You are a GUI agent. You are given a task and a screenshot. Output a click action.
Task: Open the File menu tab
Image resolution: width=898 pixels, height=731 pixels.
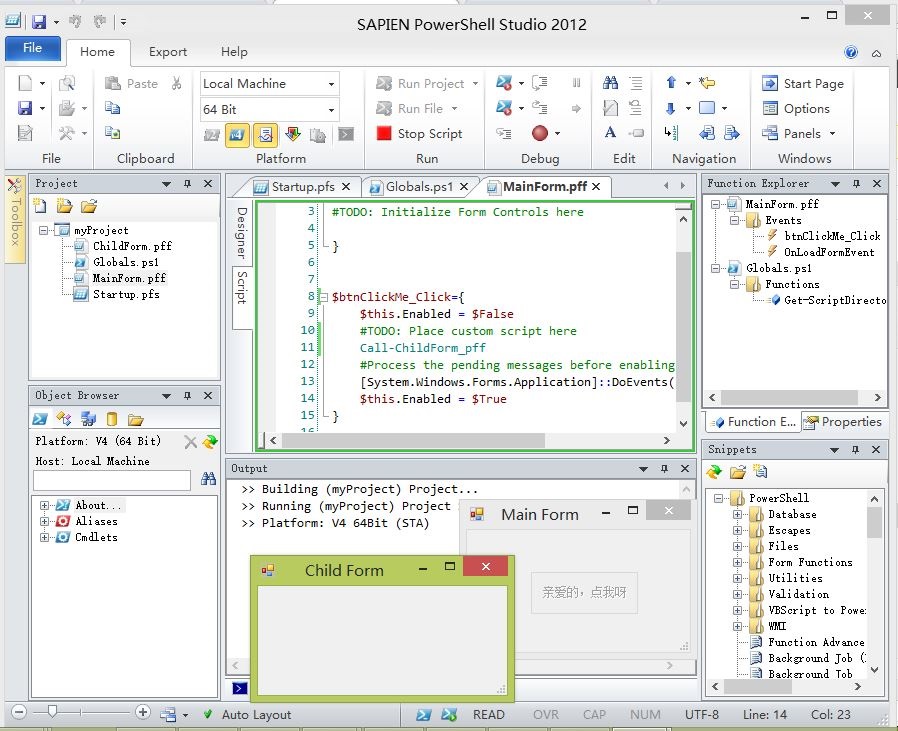tap(33, 48)
